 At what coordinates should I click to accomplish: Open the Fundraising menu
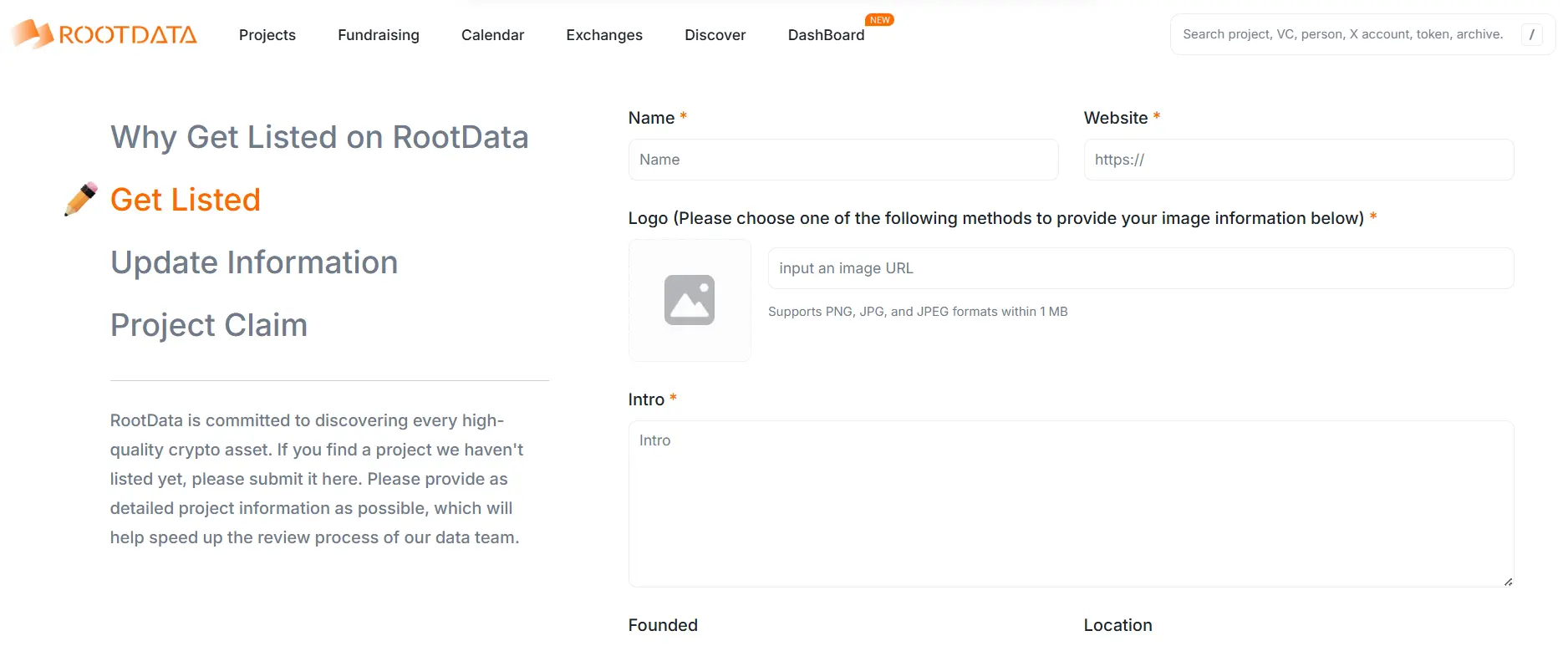pos(379,35)
